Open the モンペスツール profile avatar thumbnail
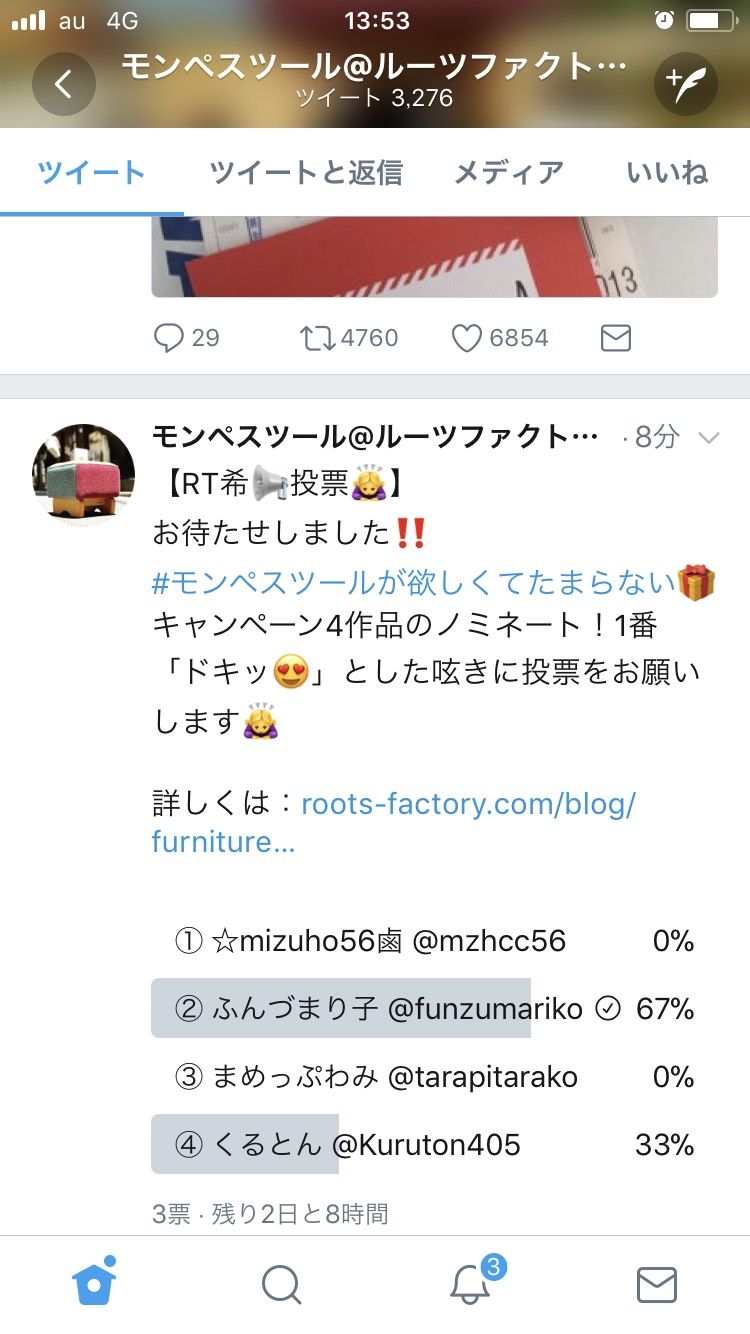The height and width of the screenshot is (1334, 750). 84,474
